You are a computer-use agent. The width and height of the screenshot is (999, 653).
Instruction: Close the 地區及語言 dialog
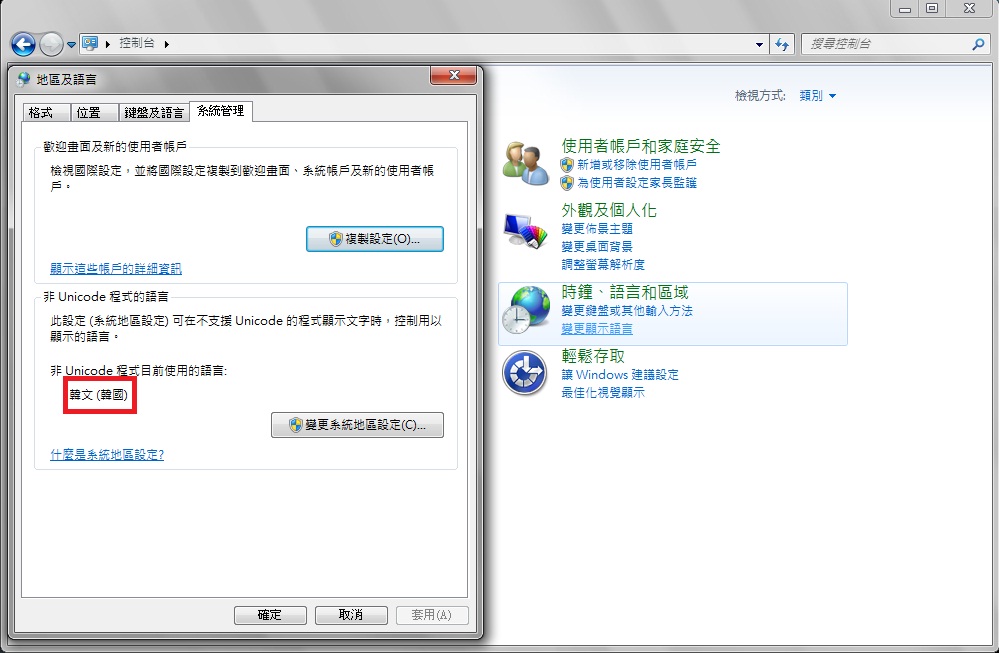(x=454, y=75)
